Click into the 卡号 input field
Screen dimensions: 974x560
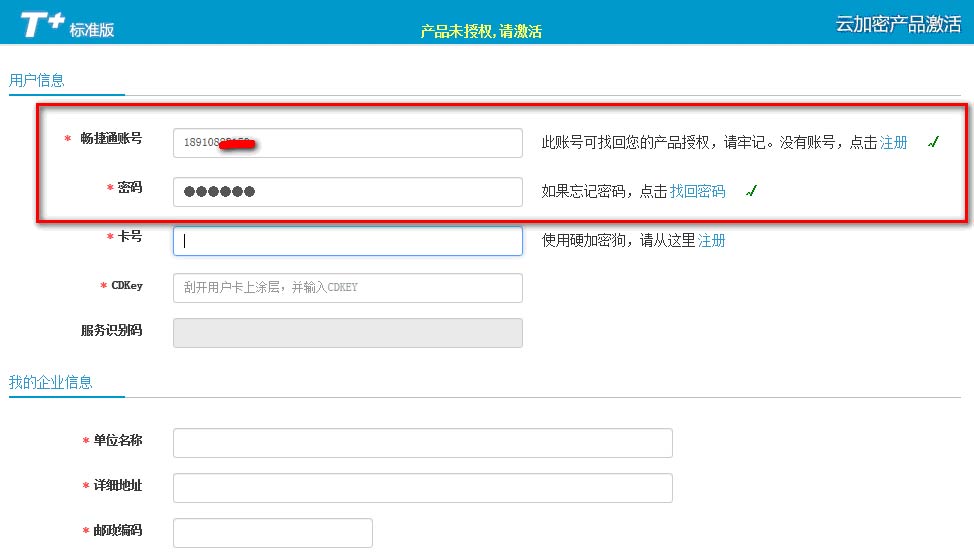point(348,241)
